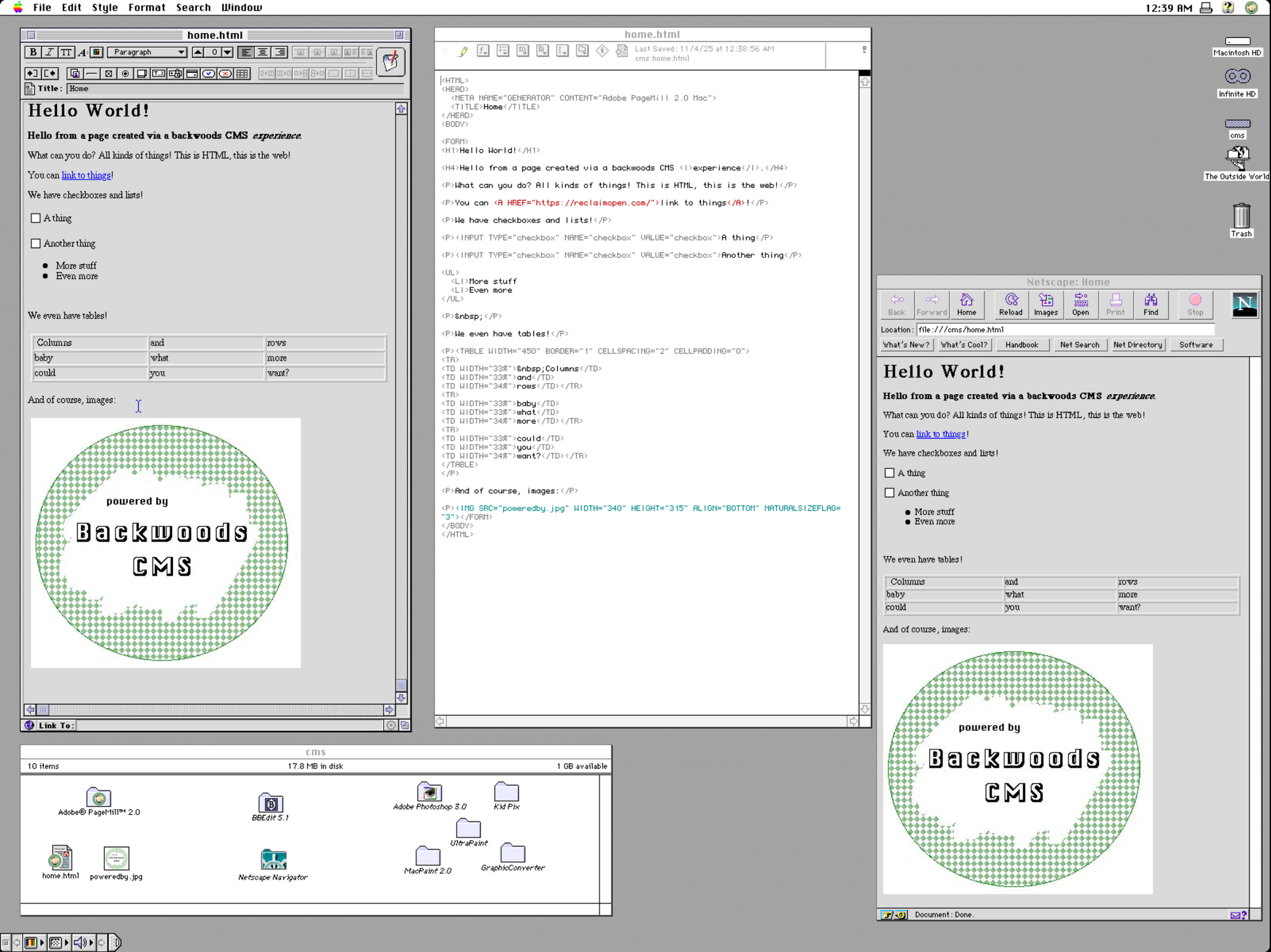Click Netscape Find toolbar button

[x=1150, y=304]
